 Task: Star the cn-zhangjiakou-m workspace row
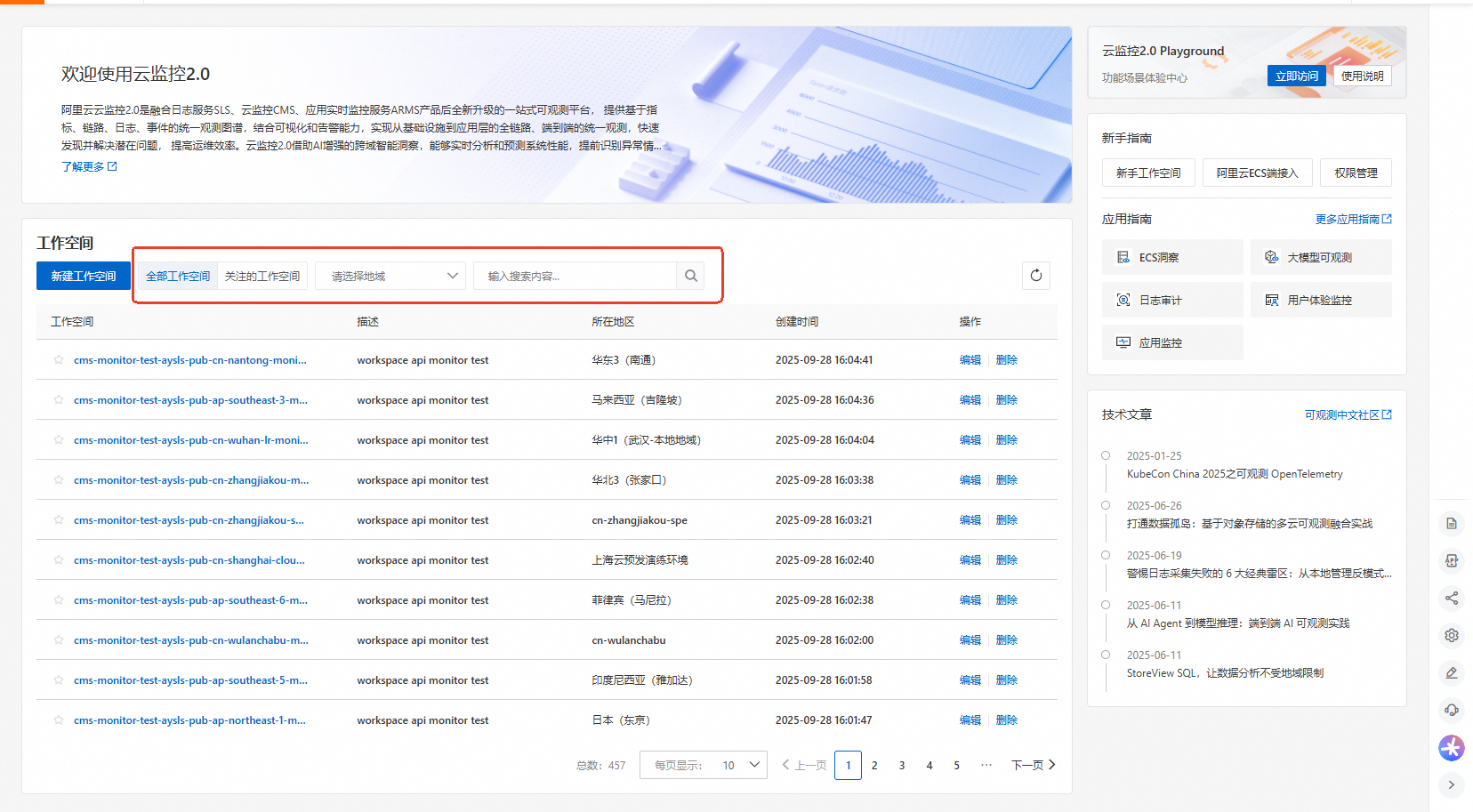coord(59,480)
